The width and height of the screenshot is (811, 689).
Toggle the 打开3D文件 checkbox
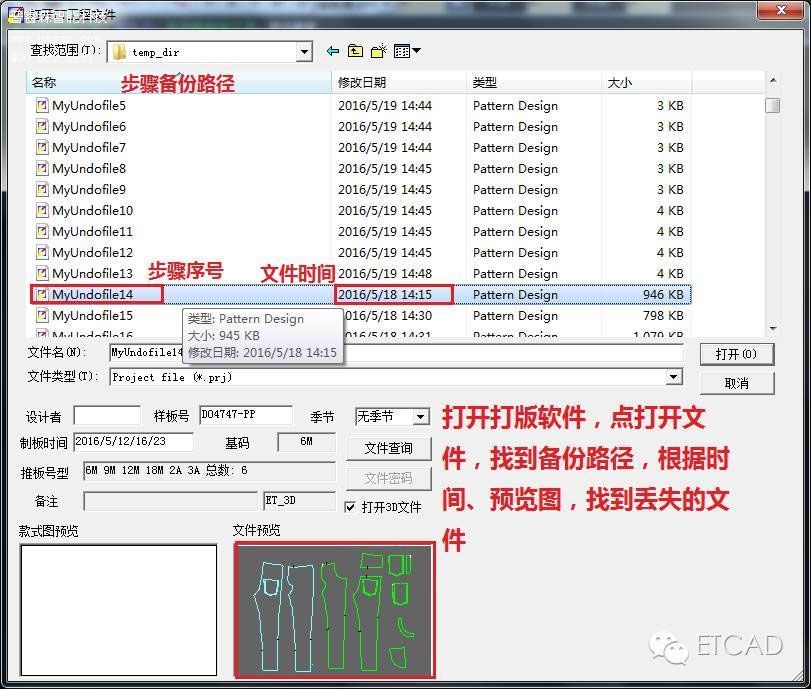(350, 507)
